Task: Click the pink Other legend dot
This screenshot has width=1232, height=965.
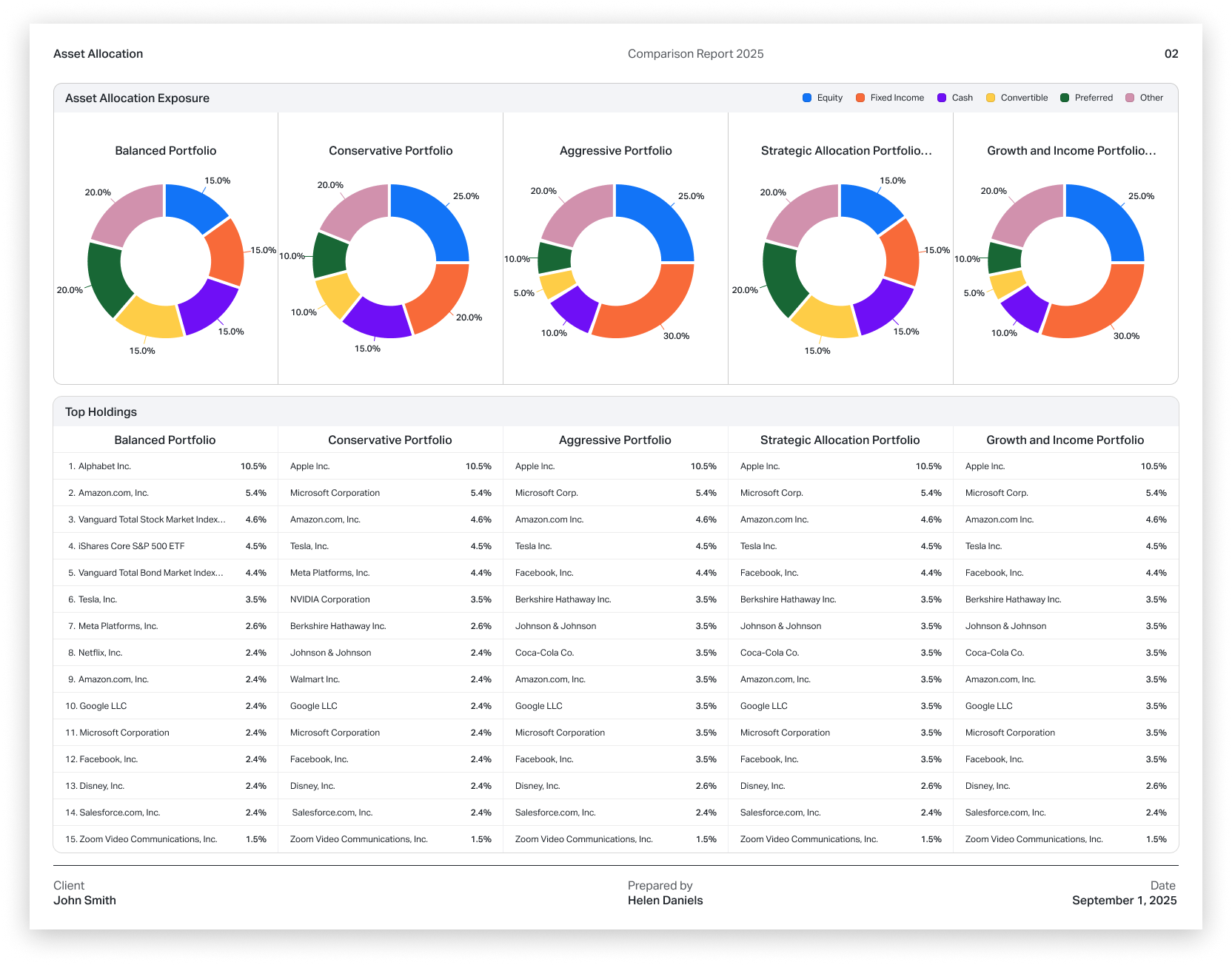Action: (1130, 98)
